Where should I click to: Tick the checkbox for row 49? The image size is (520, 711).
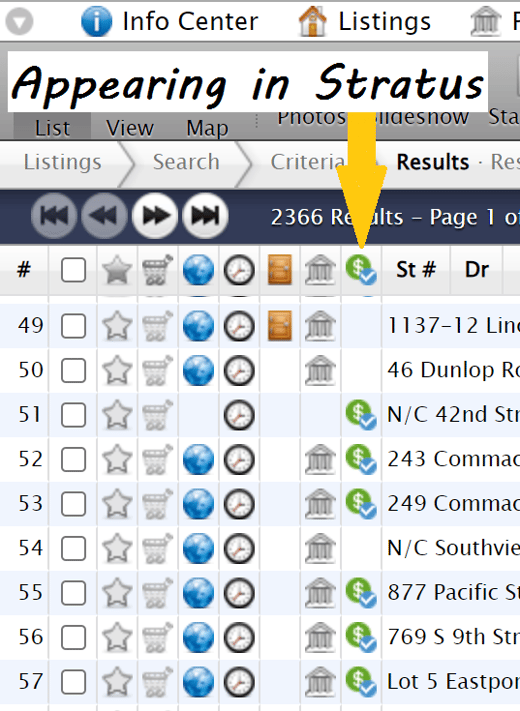pyautogui.click(x=74, y=326)
